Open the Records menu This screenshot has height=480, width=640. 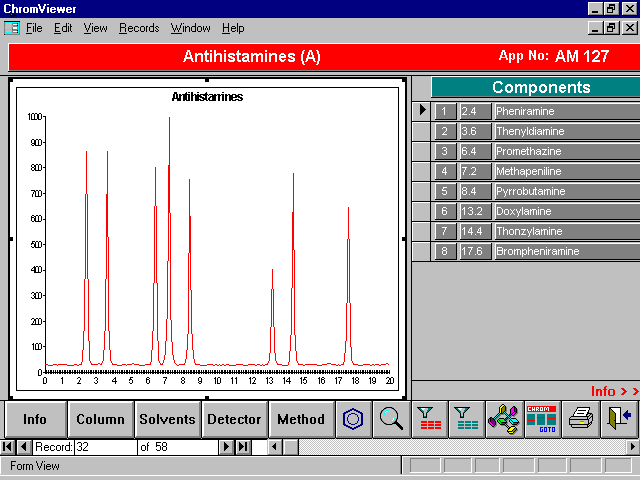point(139,28)
